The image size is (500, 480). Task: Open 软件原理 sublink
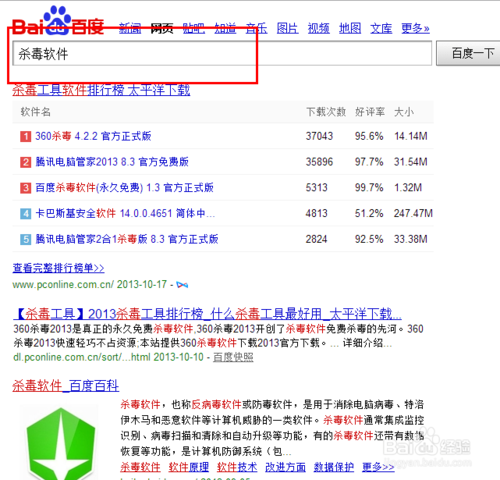tap(189, 467)
